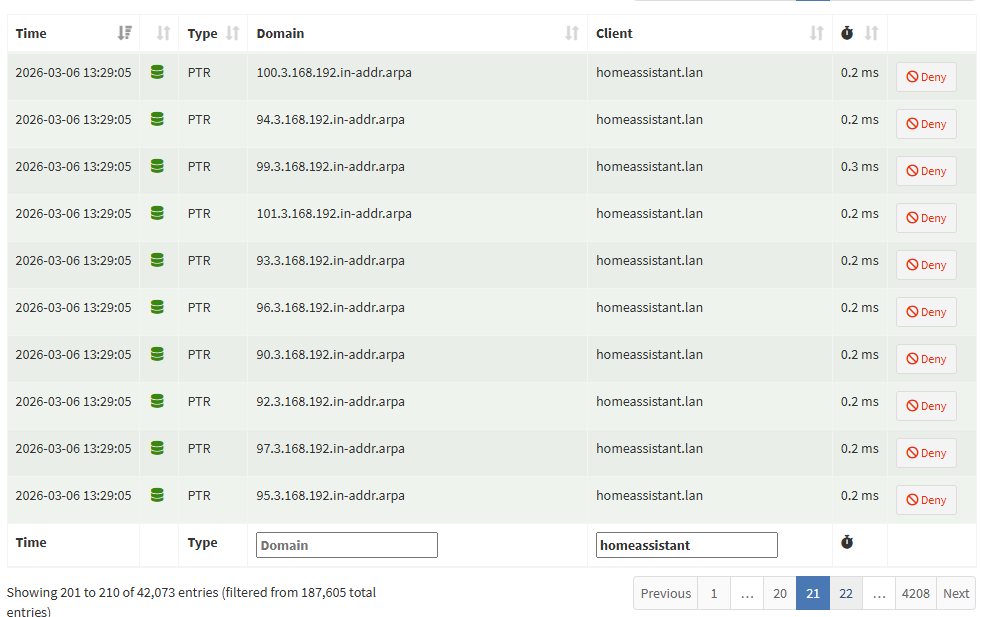Jump to page 22
Viewport: 981px width, 617px height.
tap(846, 593)
